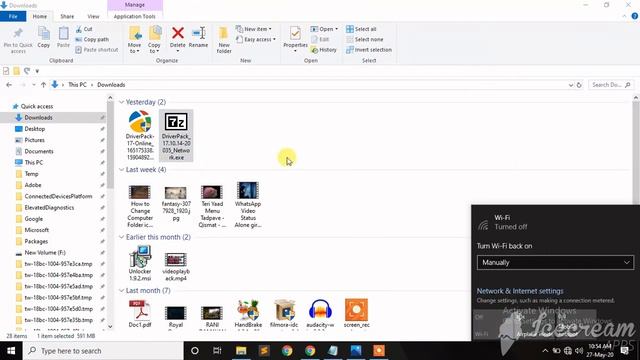Click the Paste ribbon button
This screenshot has width=640, height=360.
click(63, 38)
